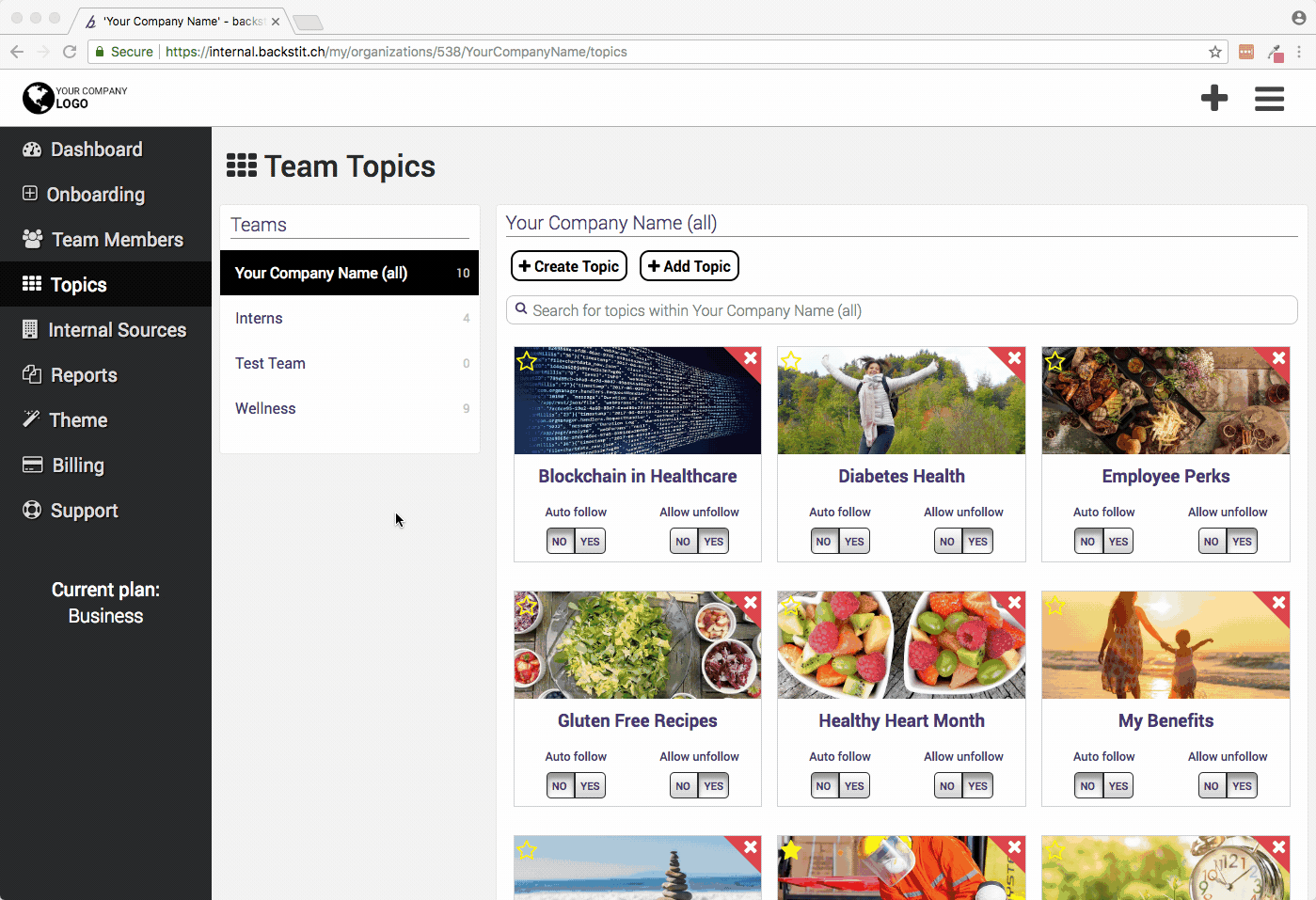The width and height of the screenshot is (1316, 900).
Task: Select the Test Team entry
Action: coord(349,363)
